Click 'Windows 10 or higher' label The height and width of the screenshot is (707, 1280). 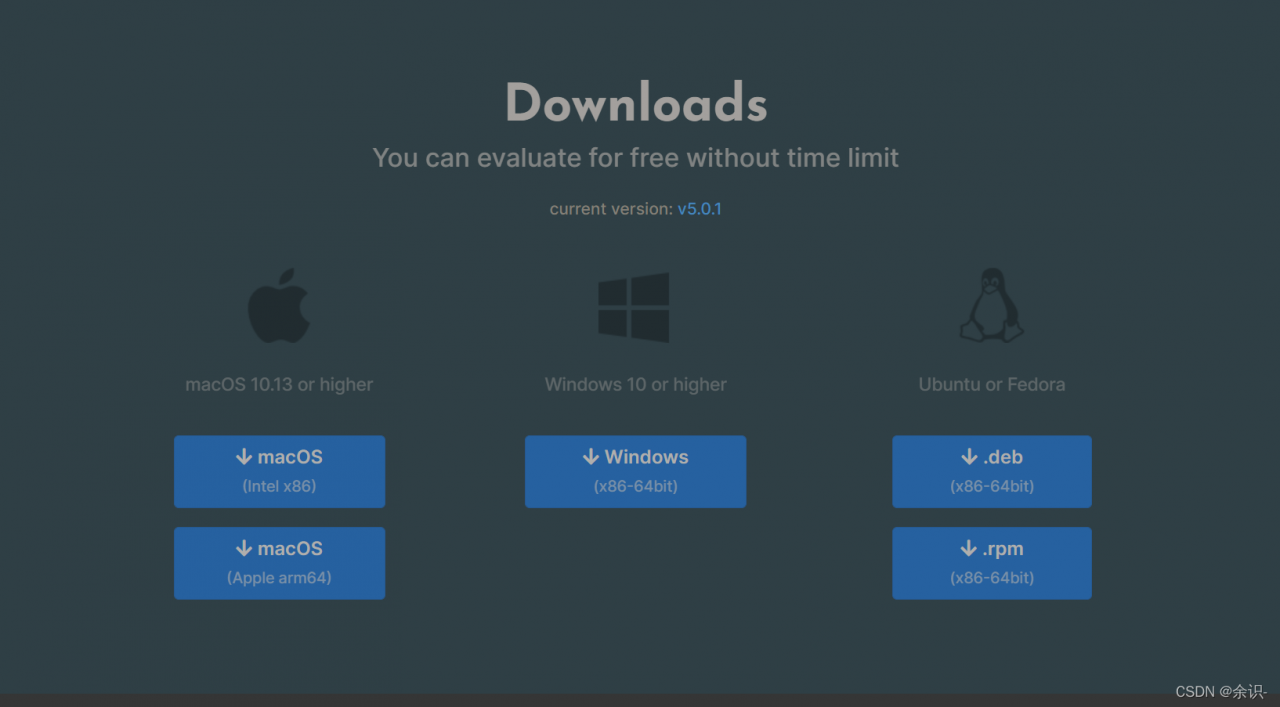636,385
